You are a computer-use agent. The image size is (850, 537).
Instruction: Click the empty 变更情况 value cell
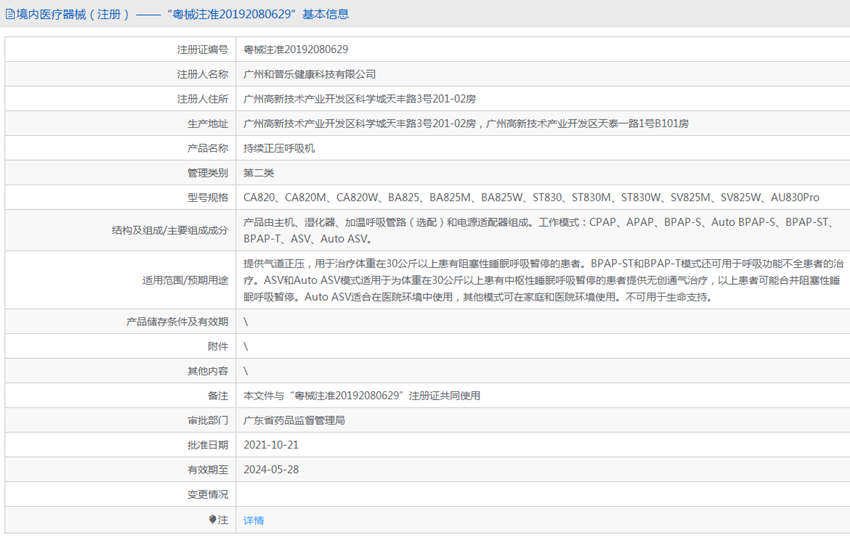[x=543, y=494]
